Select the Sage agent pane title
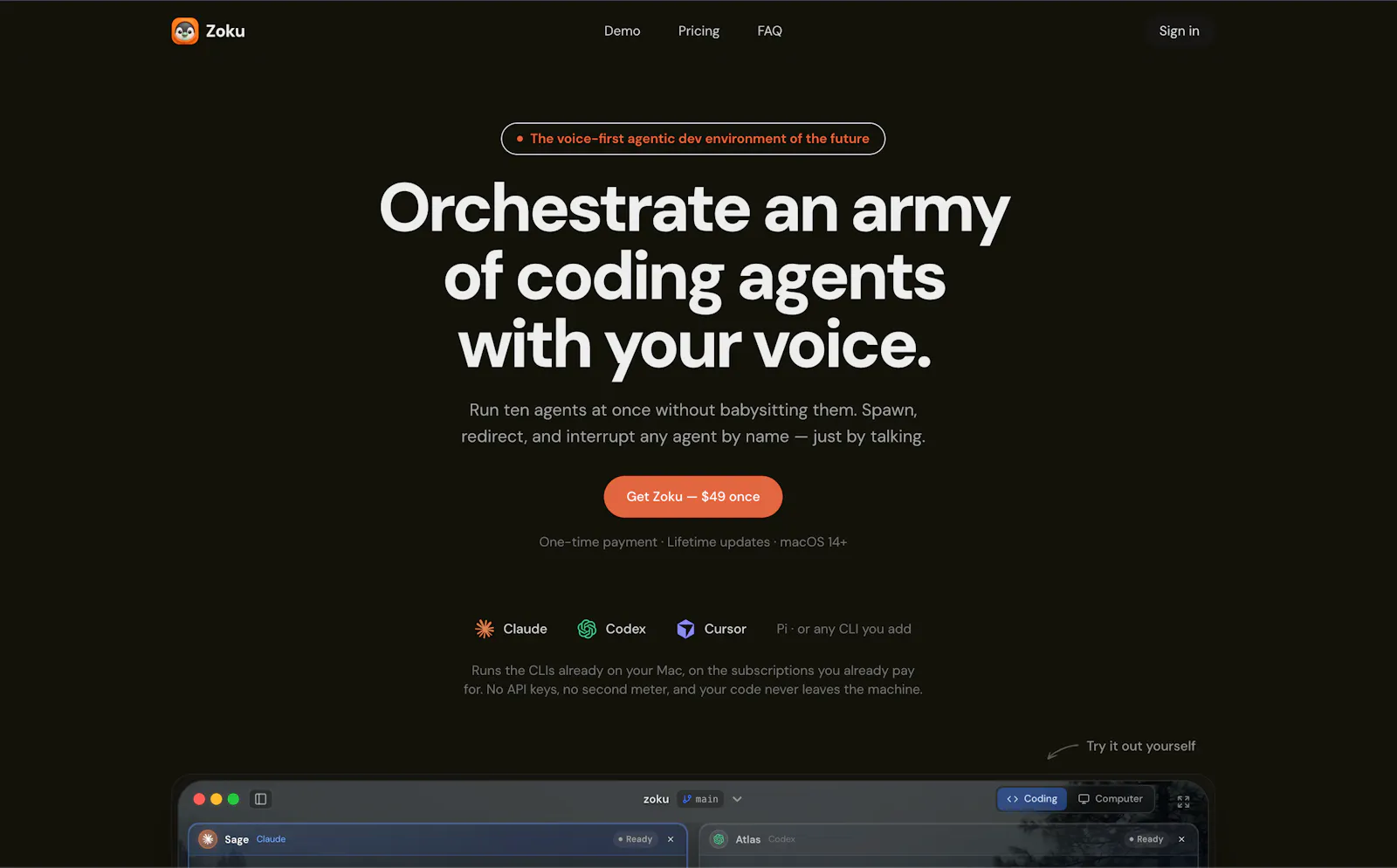The height and width of the screenshot is (868, 1397). [x=237, y=839]
